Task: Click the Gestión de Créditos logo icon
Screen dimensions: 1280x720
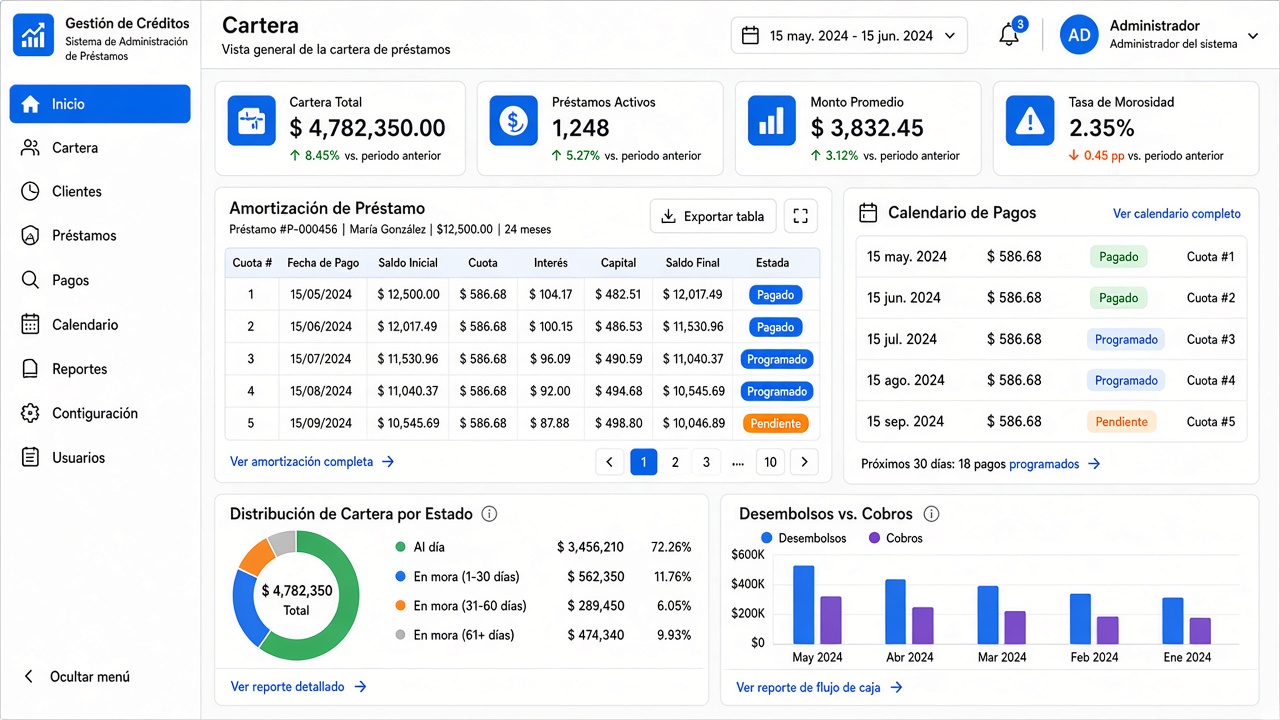Action: 34,36
